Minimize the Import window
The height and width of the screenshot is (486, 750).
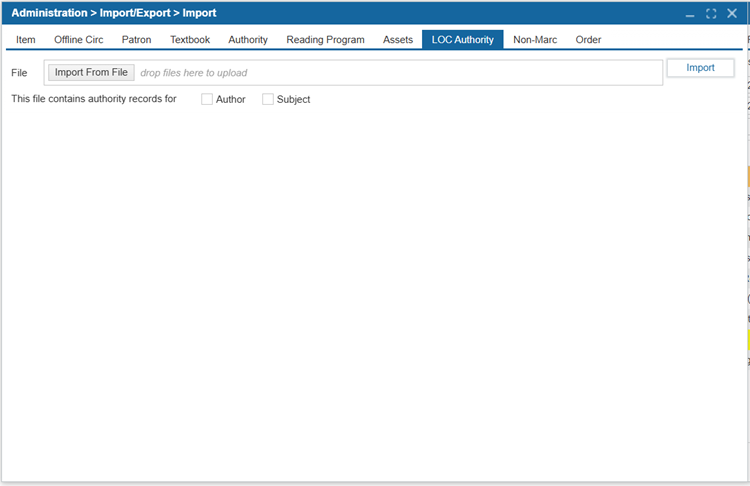[x=690, y=14]
